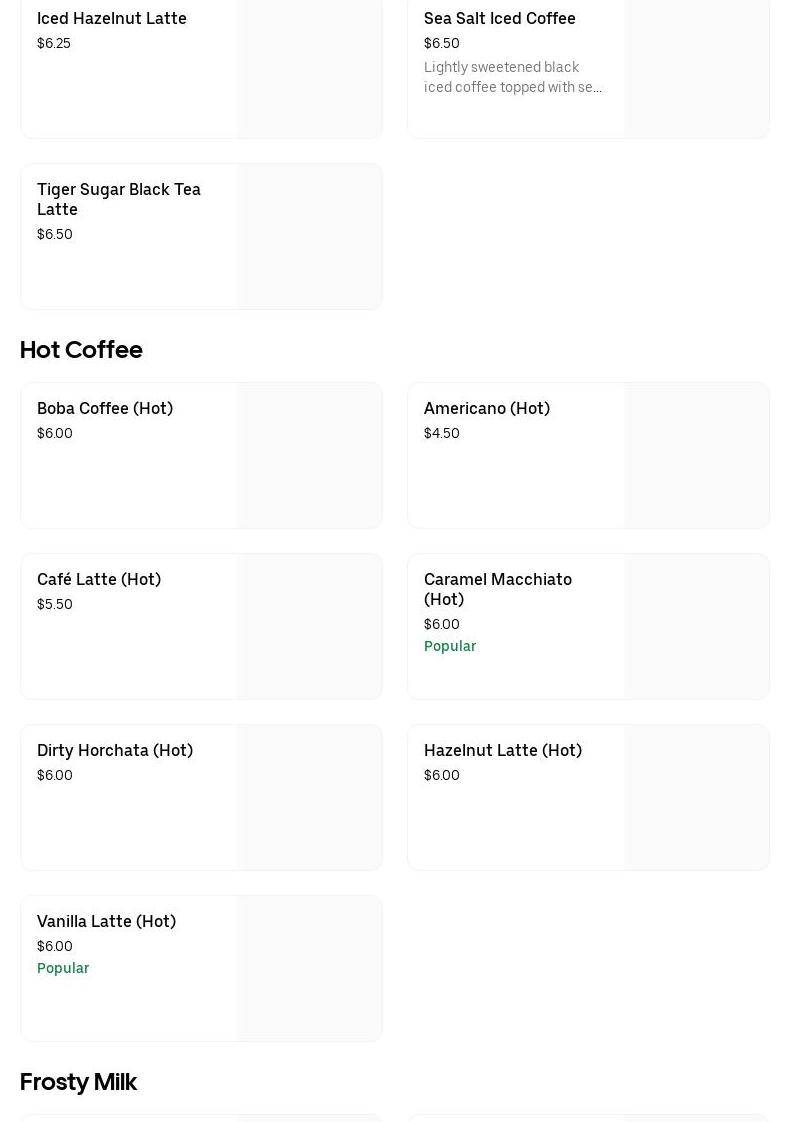The image size is (804, 1122).
Task: Select the Sea Salt Iced Coffee title
Action: coord(499,19)
